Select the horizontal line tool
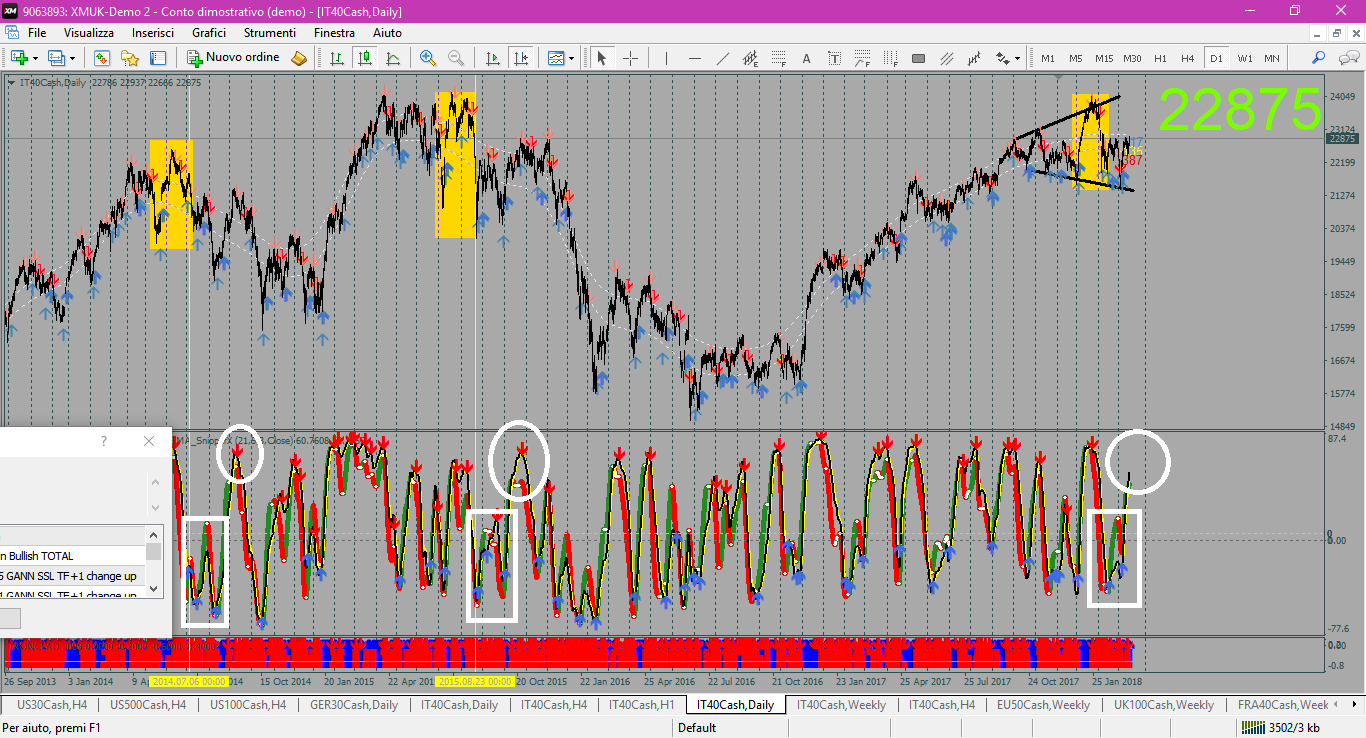The width and height of the screenshot is (1366, 738). 694,58
